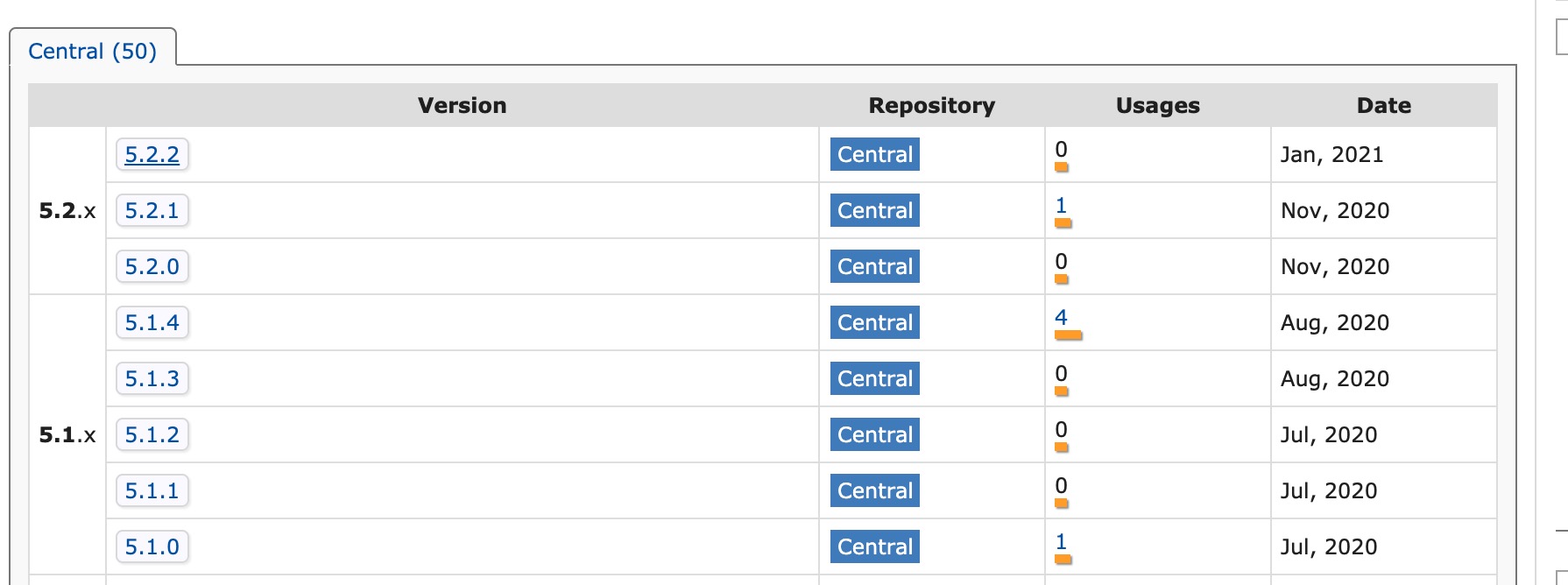Click Central badge in the 5.2.1 row

(x=874, y=211)
